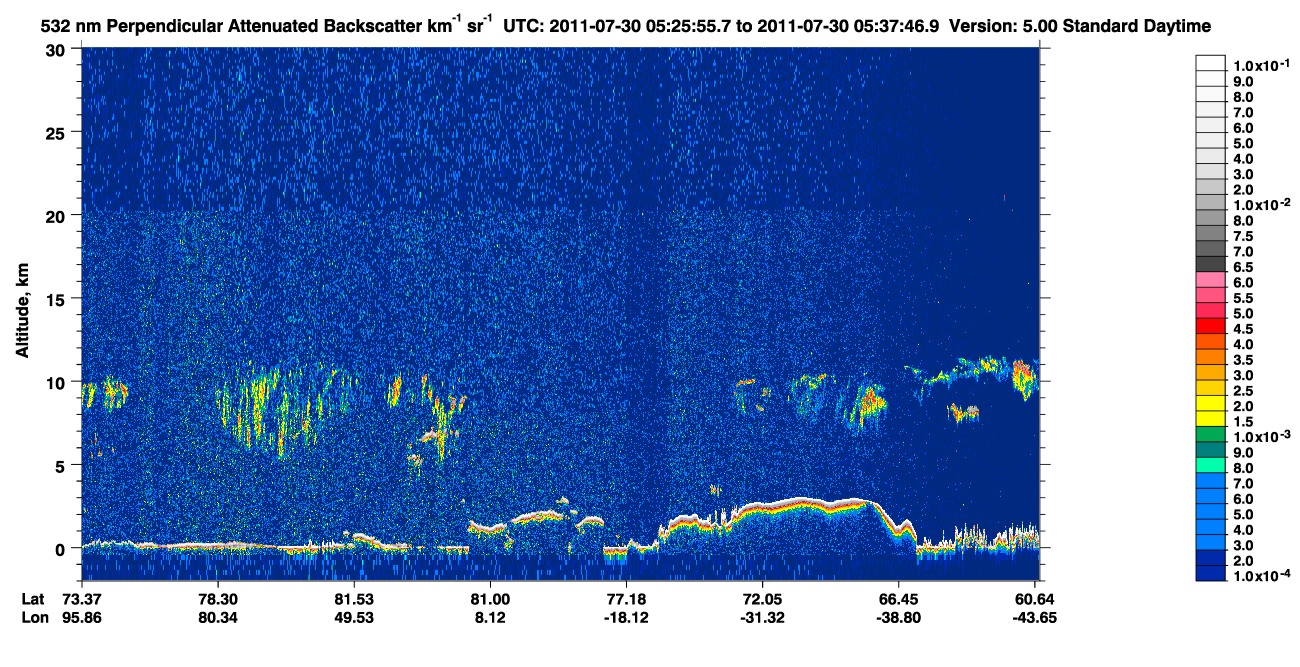1300x667 pixels.
Task: Click colorbar label '2.5'
Action: pos(1244,391)
